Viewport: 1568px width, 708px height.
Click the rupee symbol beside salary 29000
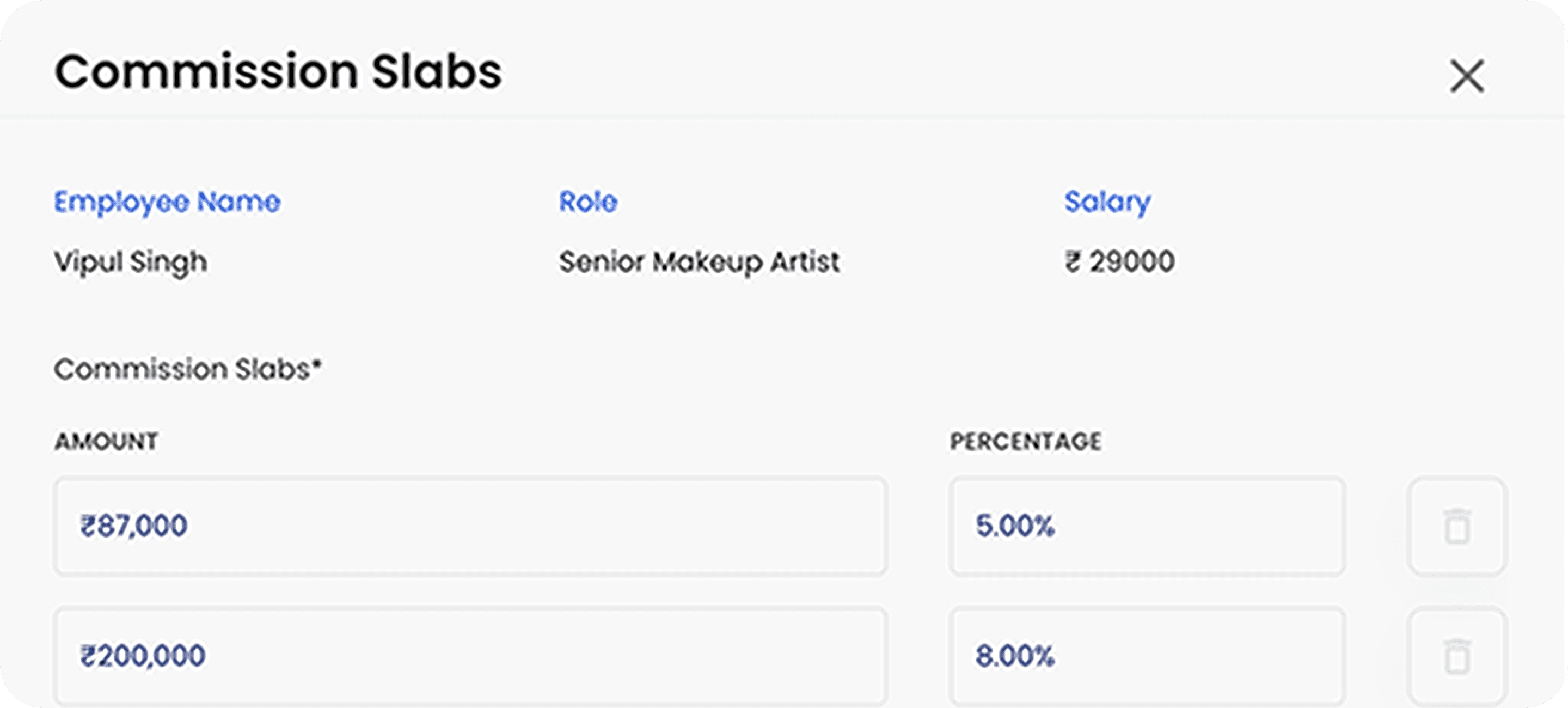click(x=1073, y=263)
